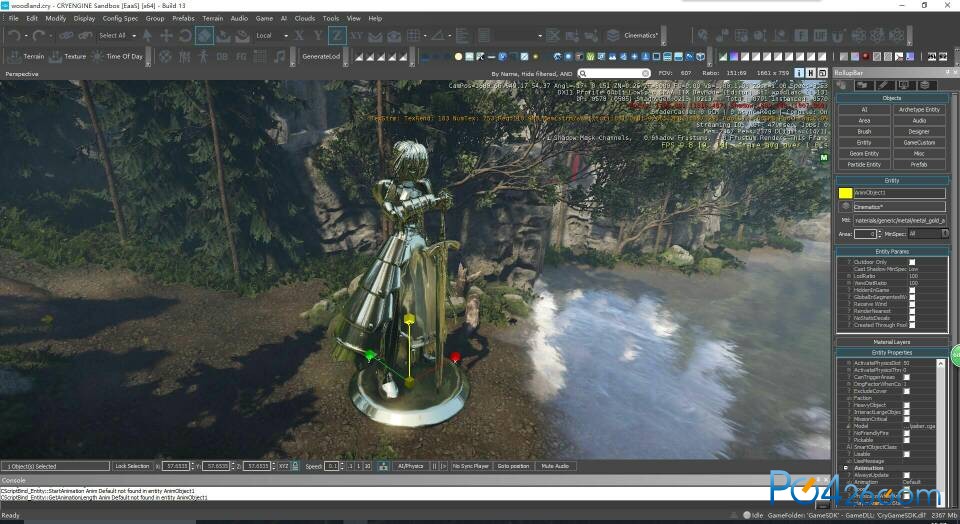960x524 pixels.
Task: Click the character figure editor icon
Action: click(x=203, y=56)
